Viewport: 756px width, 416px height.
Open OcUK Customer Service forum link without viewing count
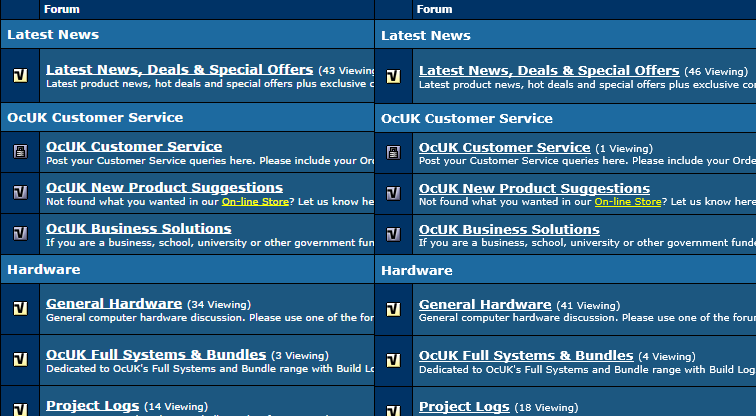click(x=134, y=147)
